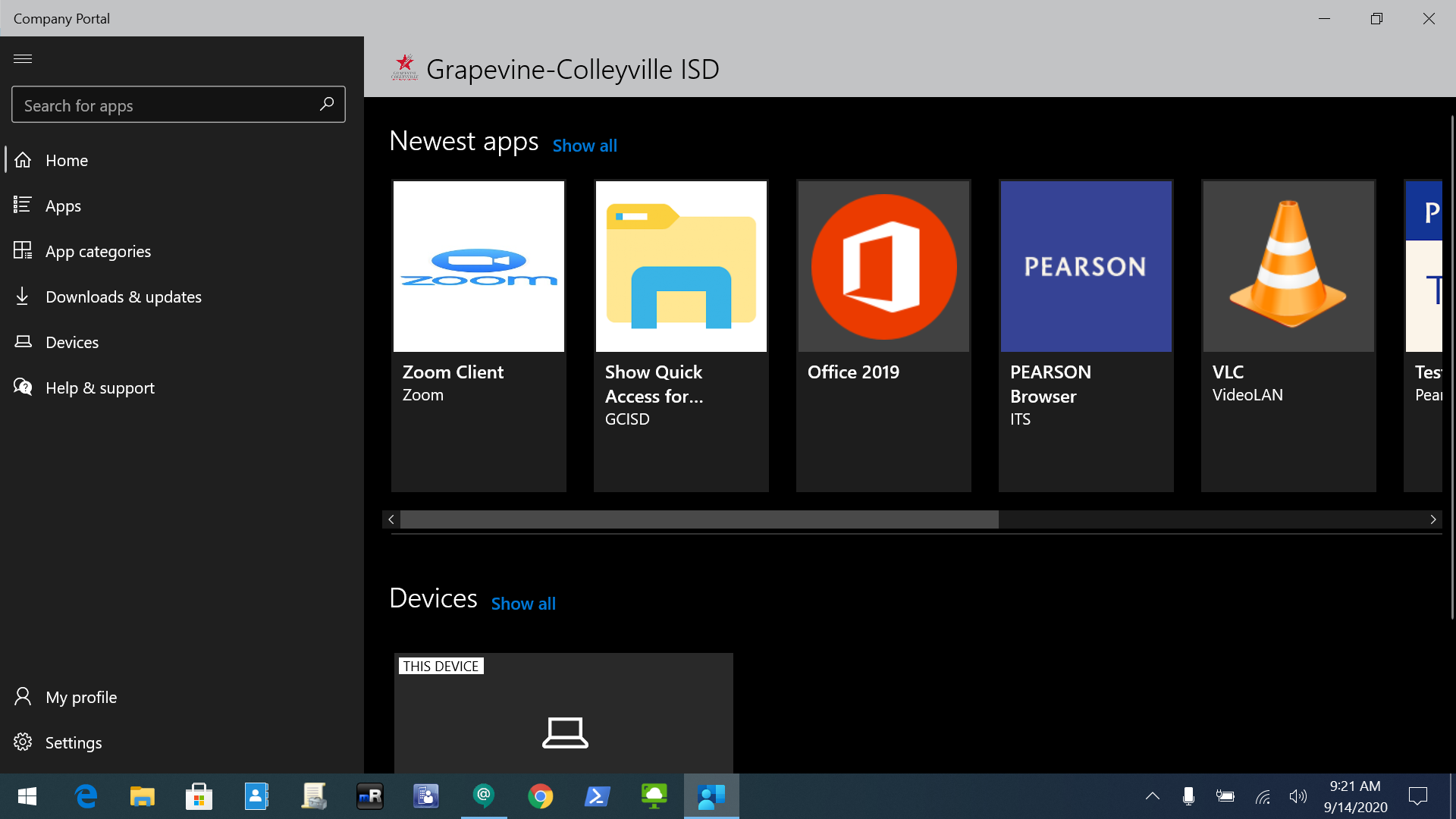Viewport: 1456px width, 819px height.
Task: Expand hidden system tray icons
Action: pyautogui.click(x=1152, y=796)
